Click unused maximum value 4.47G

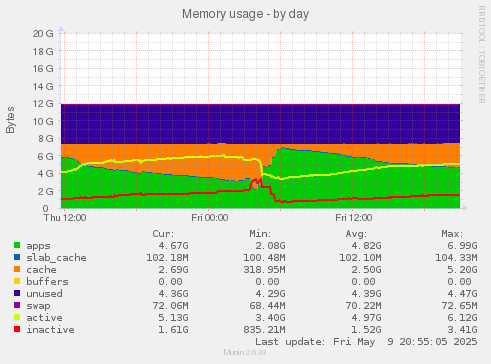[x=462, y=294]
